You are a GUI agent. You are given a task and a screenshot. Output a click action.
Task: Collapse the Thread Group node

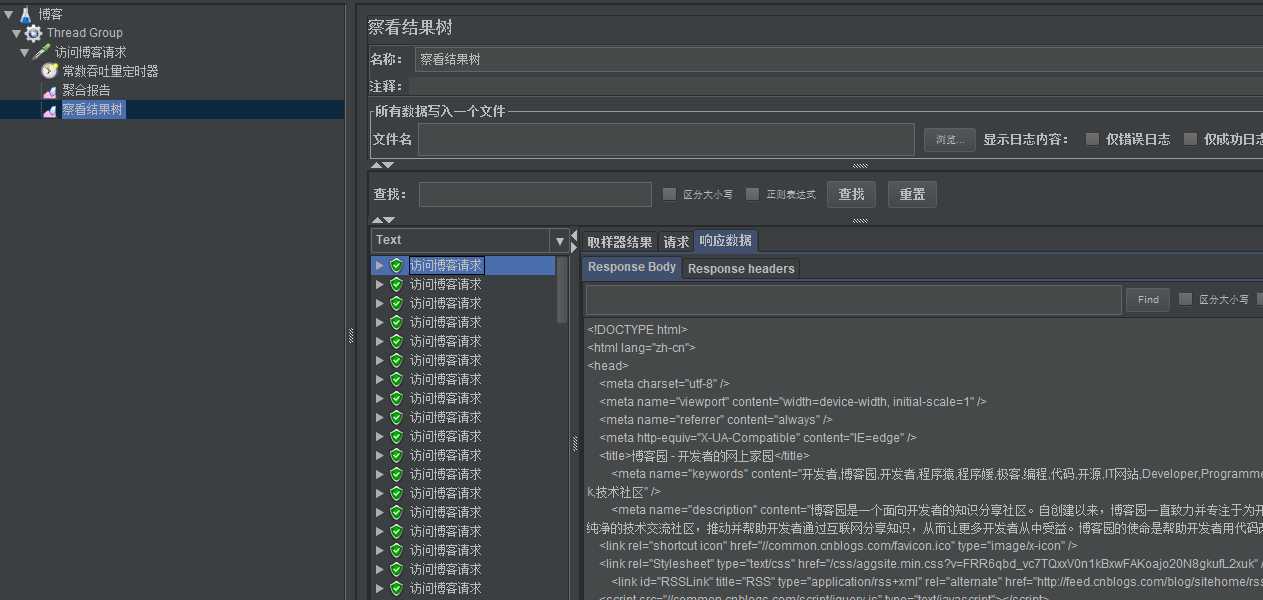(17, 33)
